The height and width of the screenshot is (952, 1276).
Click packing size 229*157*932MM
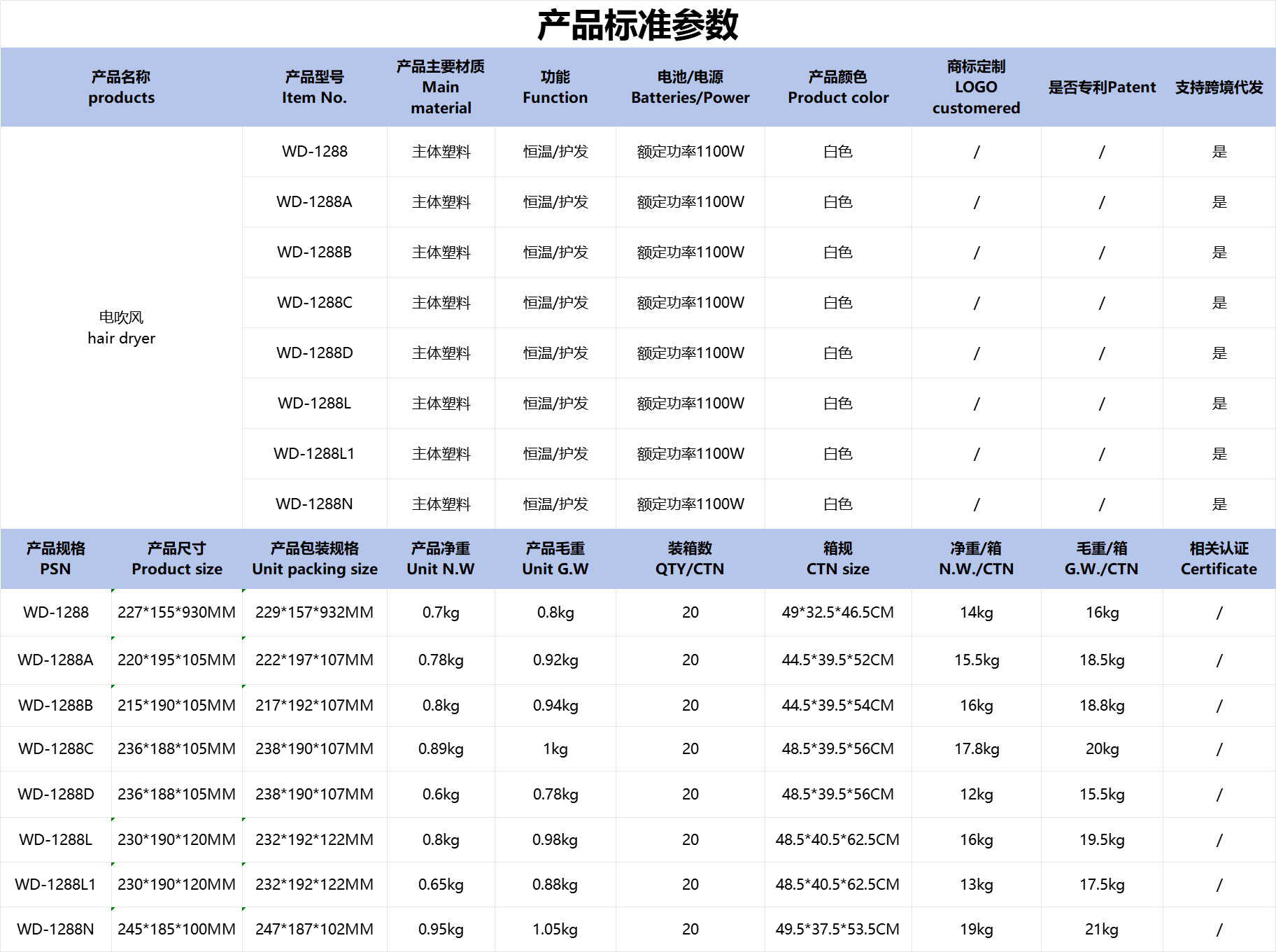pos(315,613)
